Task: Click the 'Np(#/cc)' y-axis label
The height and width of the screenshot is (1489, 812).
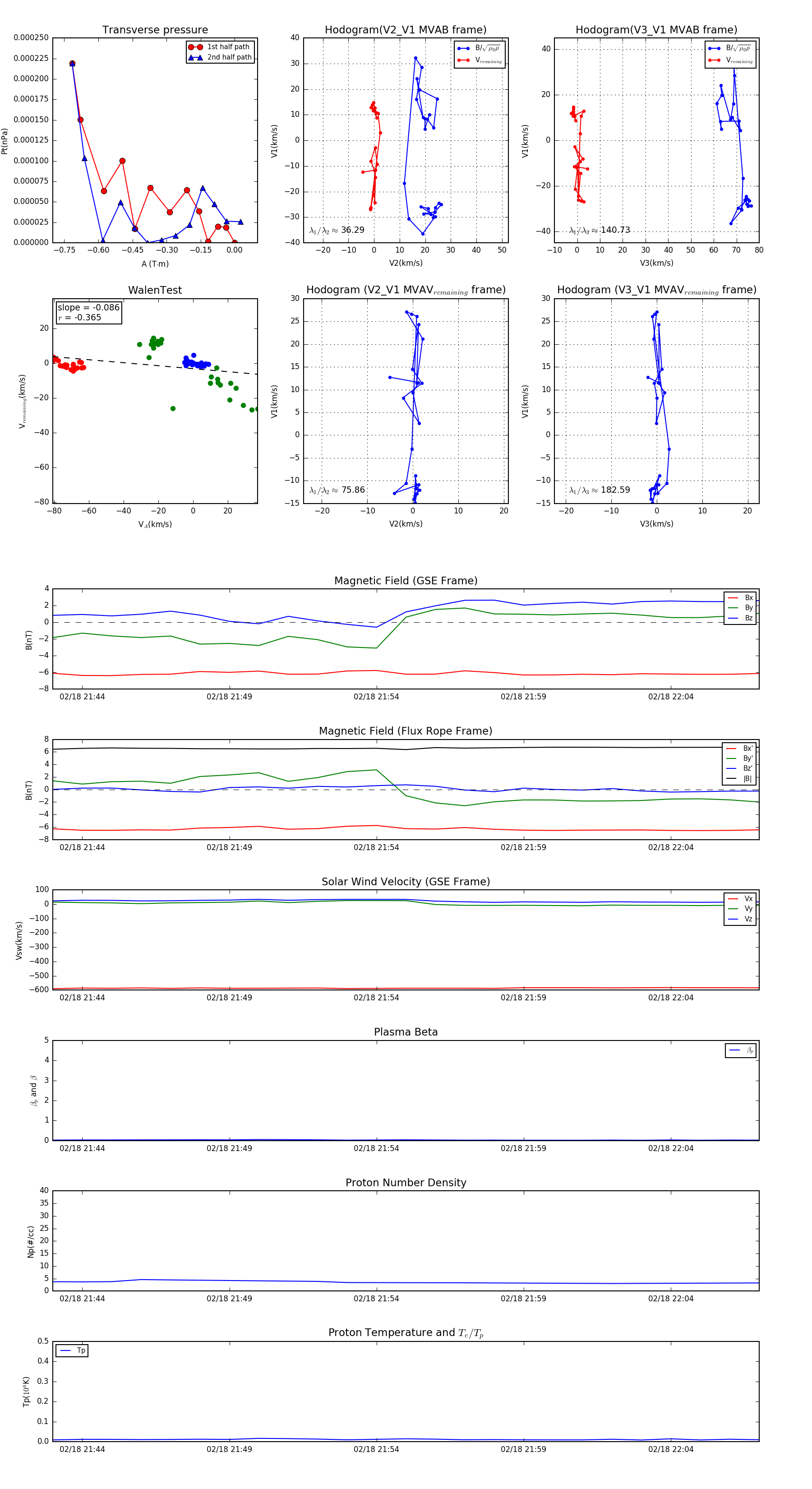Action: [x=31, y=1242]
